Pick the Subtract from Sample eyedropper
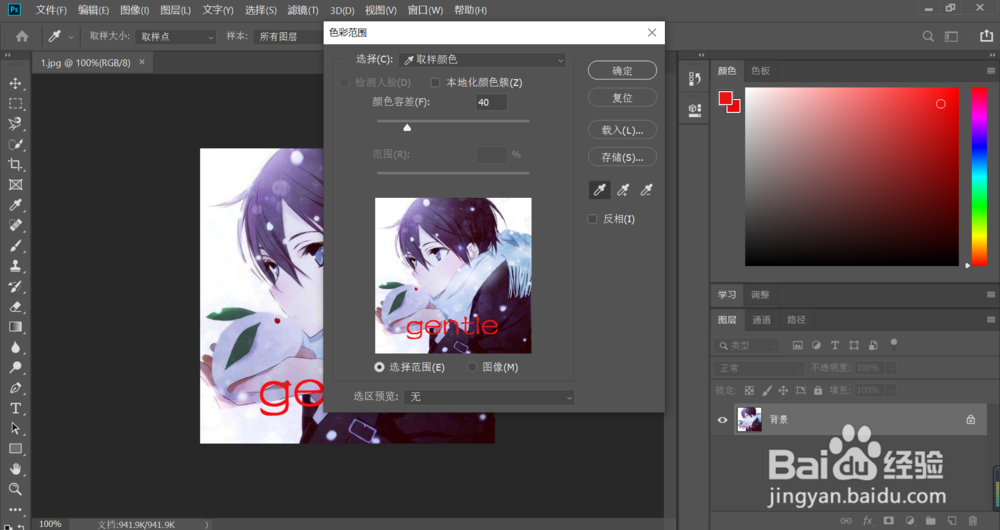Screen dimensions: 1000x530 tap(647, 189)
